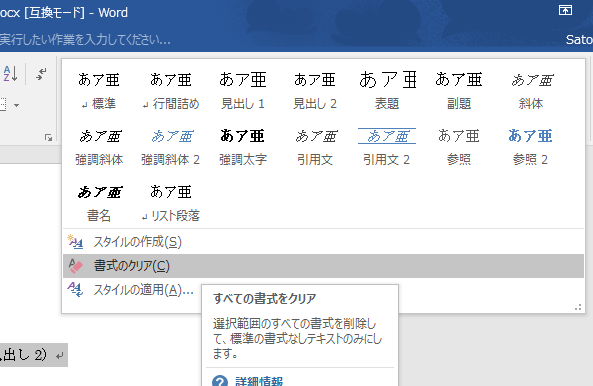Apply the 標準 style
Screen dimensions: 593x386
point(99,91)
